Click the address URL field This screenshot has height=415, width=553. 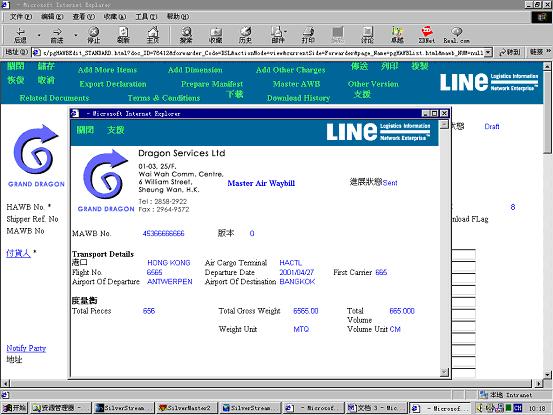click(263, 53)
